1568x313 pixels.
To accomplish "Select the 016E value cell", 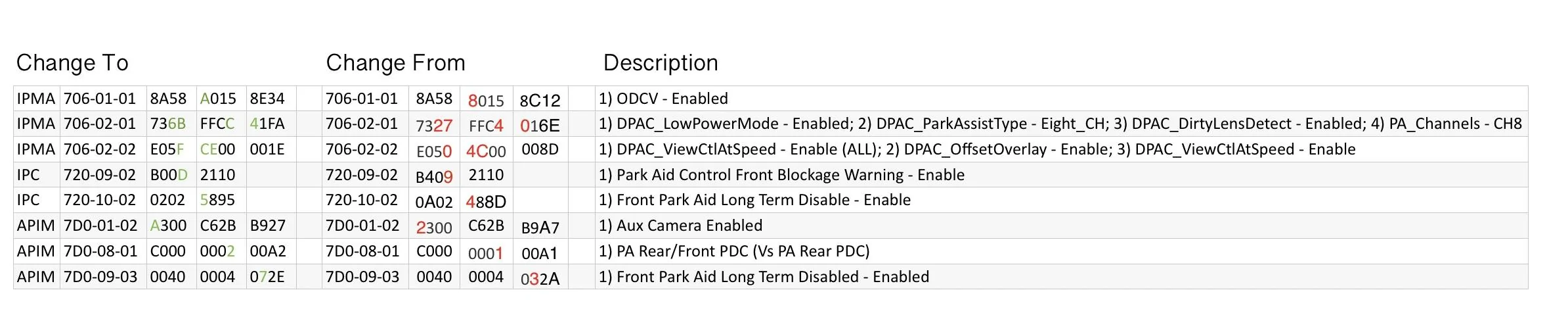I will [540, 126].
